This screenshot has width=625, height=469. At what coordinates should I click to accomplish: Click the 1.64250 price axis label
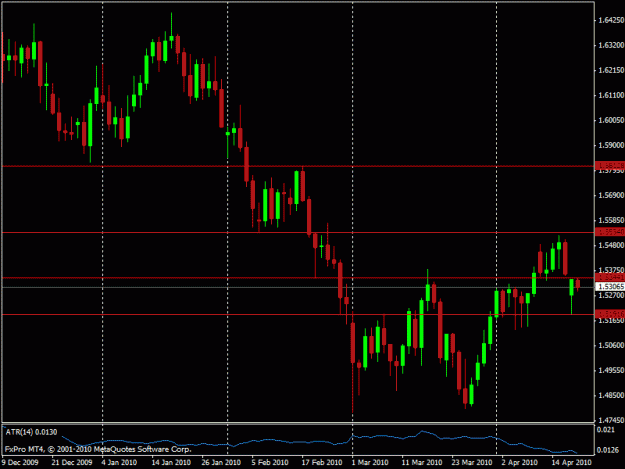(x=611, y=20)
